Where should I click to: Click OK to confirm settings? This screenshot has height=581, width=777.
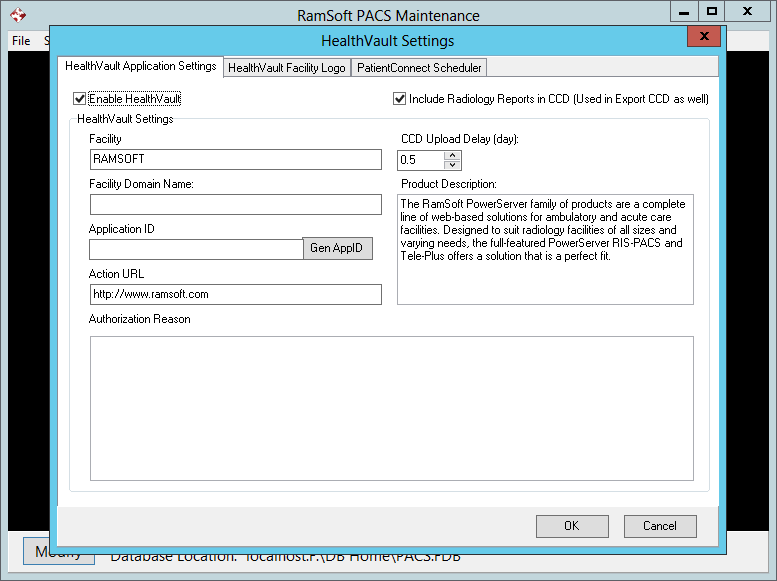(571, 526)
